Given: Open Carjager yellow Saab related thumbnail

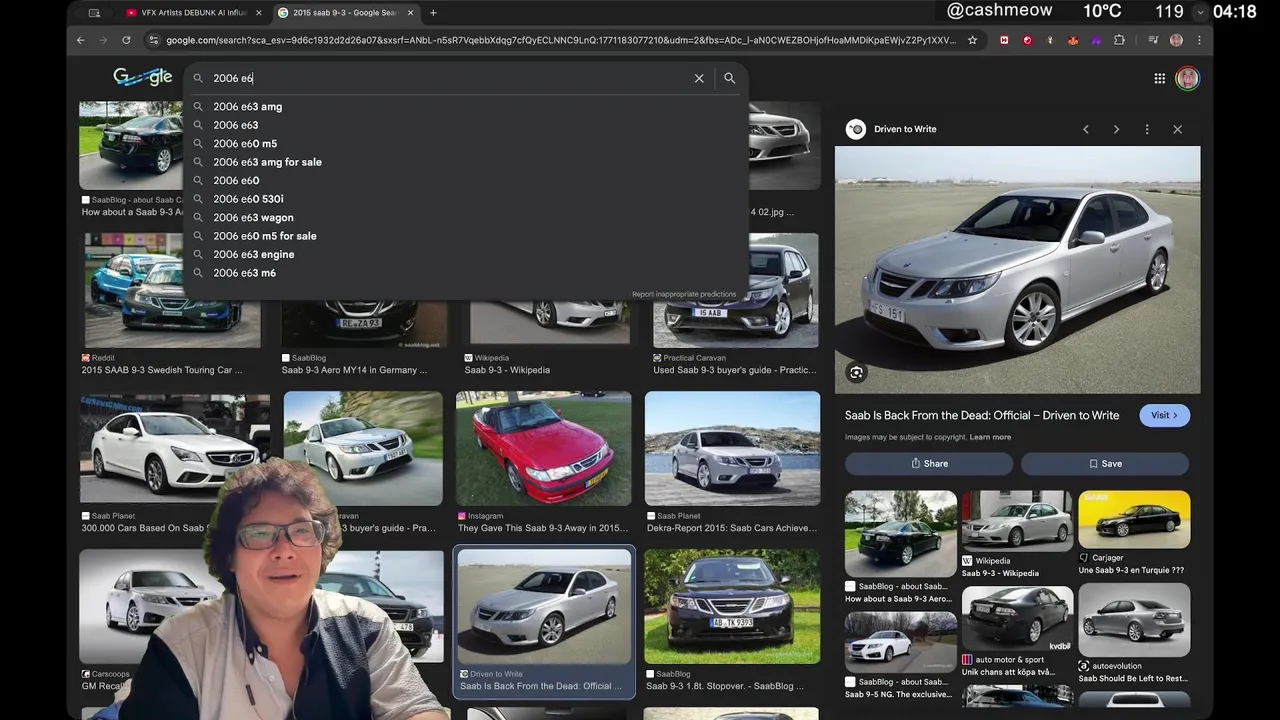Looking at the screenshot, I should 1134,519.
